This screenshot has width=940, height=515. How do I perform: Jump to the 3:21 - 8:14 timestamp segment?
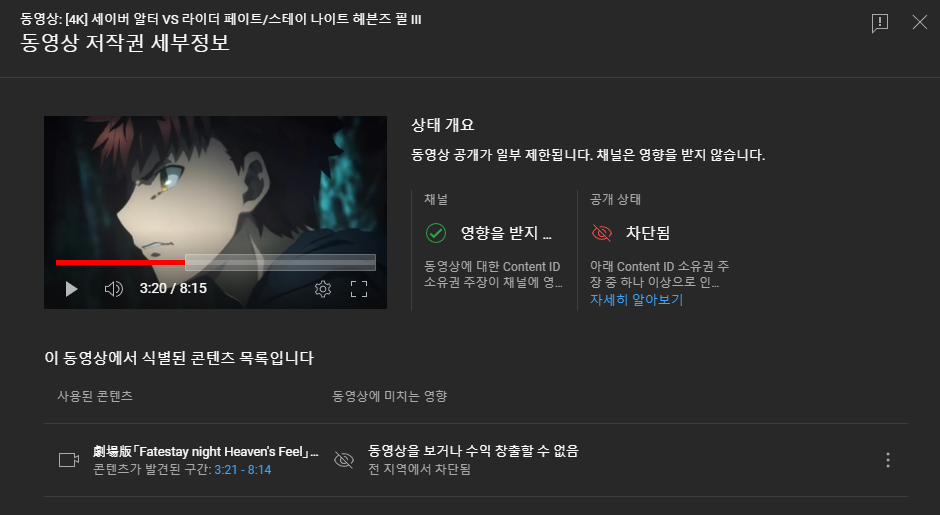tap(243, 469)
